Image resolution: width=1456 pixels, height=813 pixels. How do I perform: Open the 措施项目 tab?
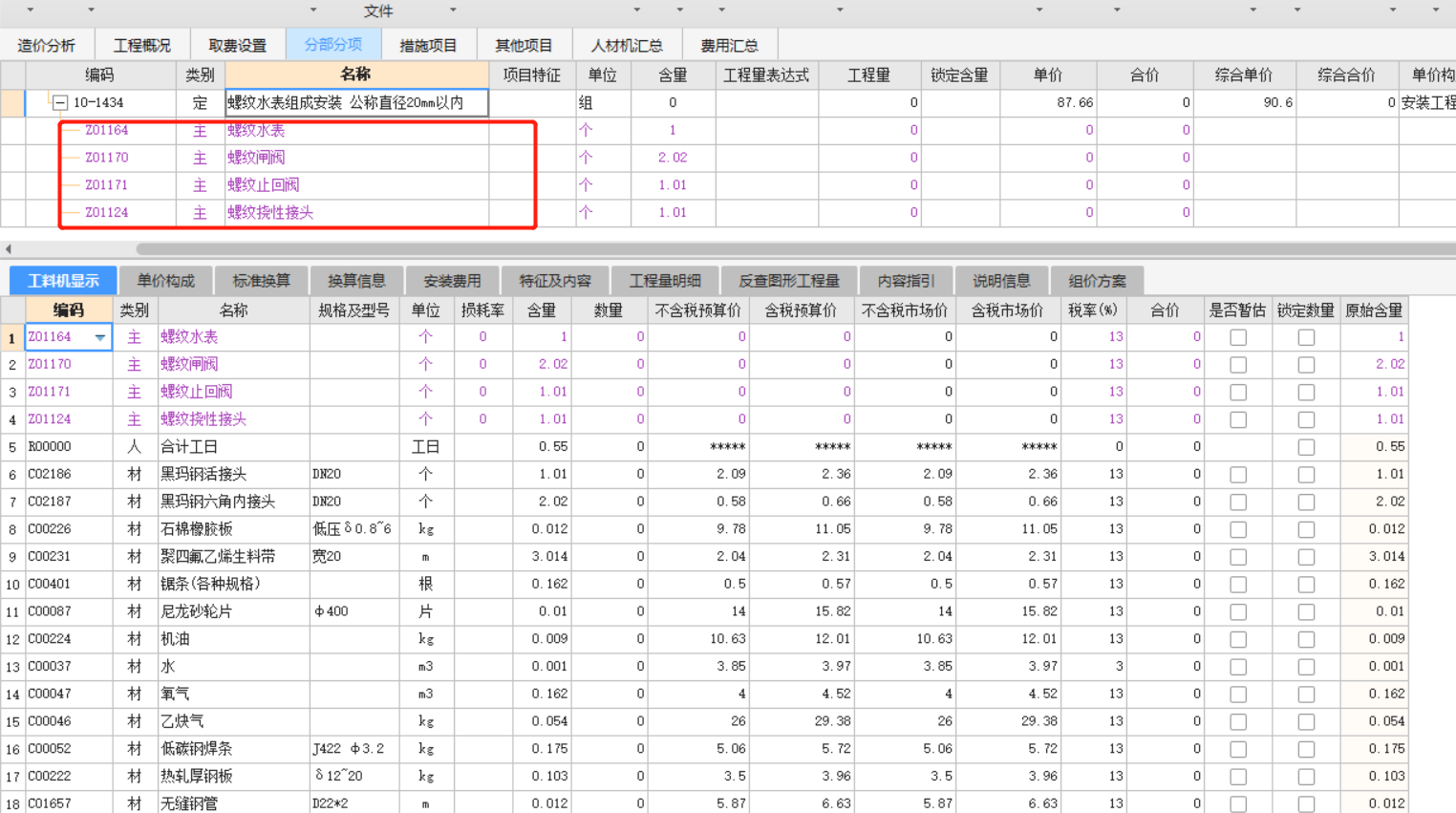coord(428,45)
